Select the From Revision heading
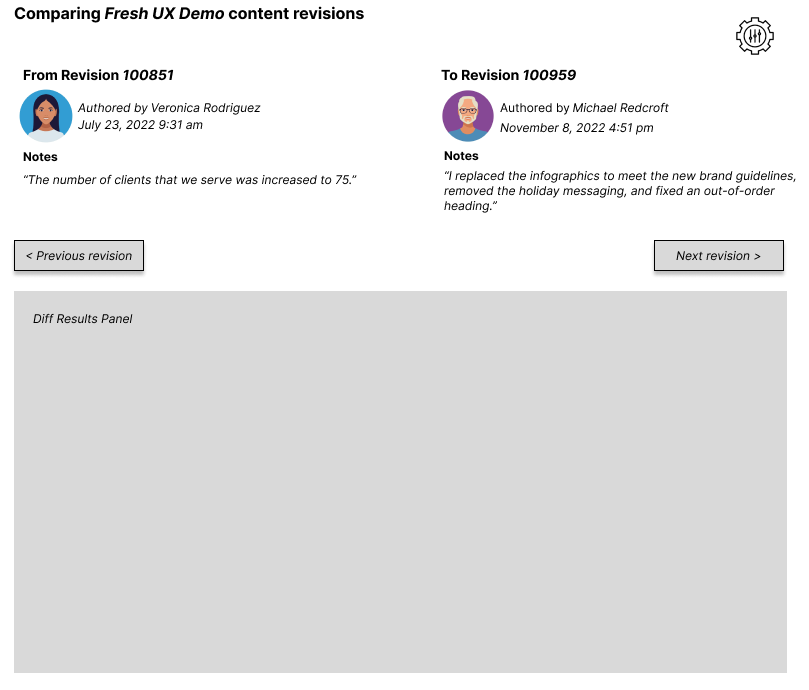Image resolution: width=809 pixels, height=690 pixels. click(72, 75)
